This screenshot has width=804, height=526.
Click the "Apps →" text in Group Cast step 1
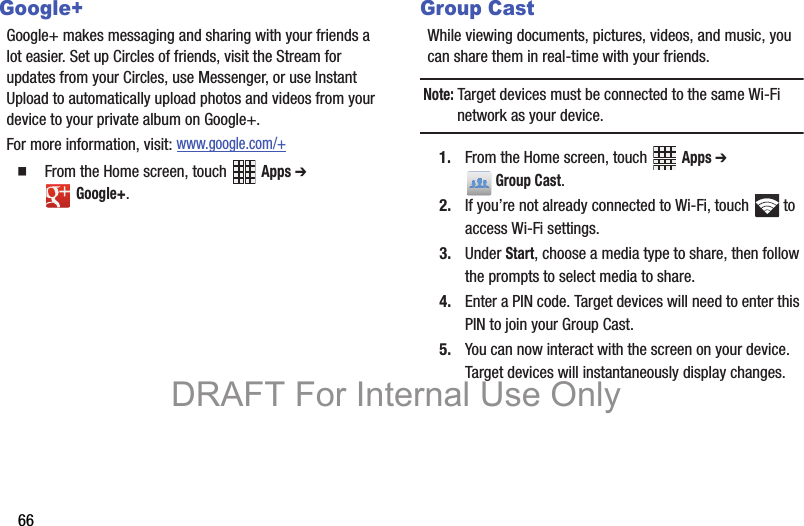[x=704, y=157]
